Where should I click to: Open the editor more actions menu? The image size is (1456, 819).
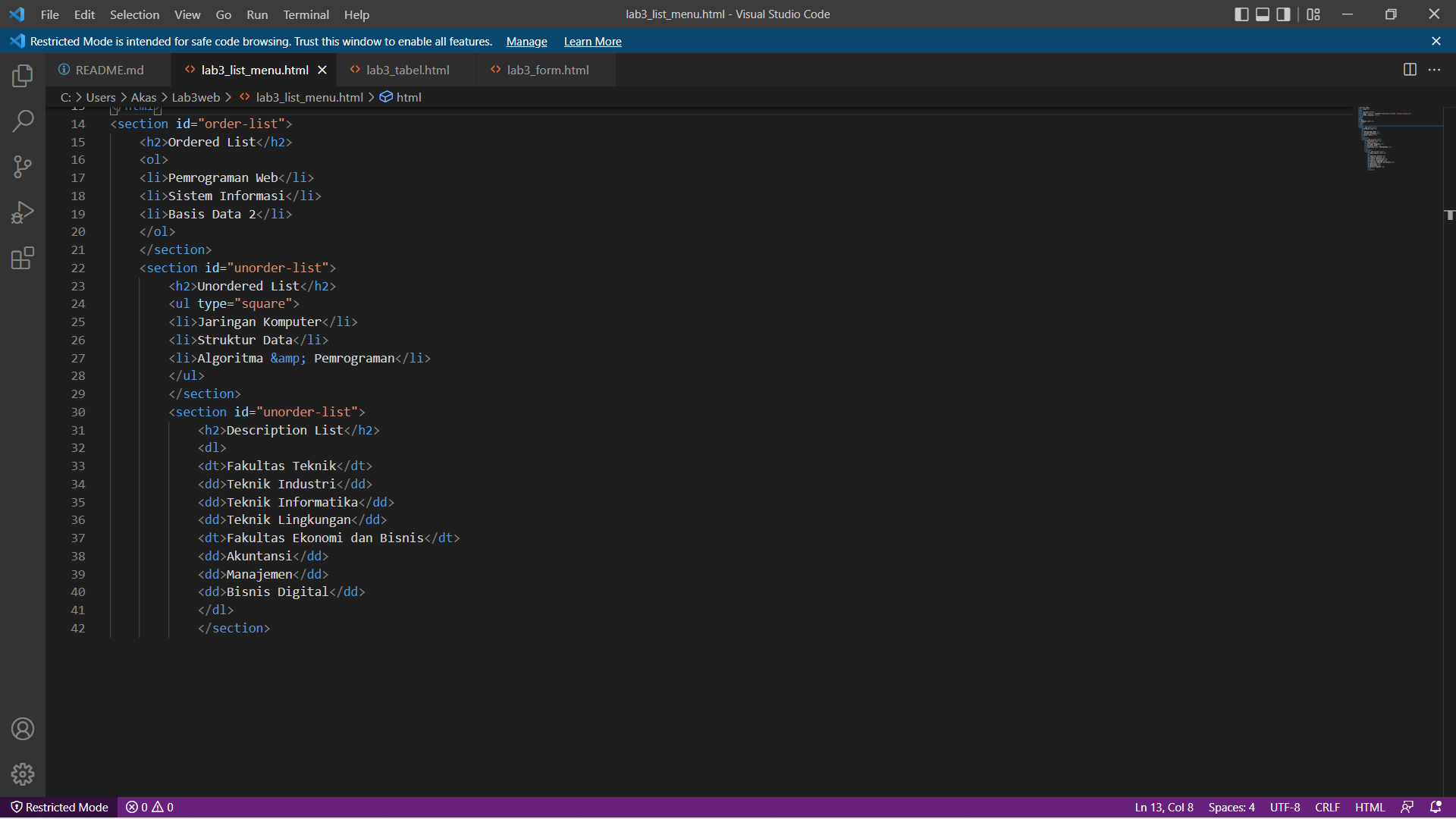tap(1436, 69)
